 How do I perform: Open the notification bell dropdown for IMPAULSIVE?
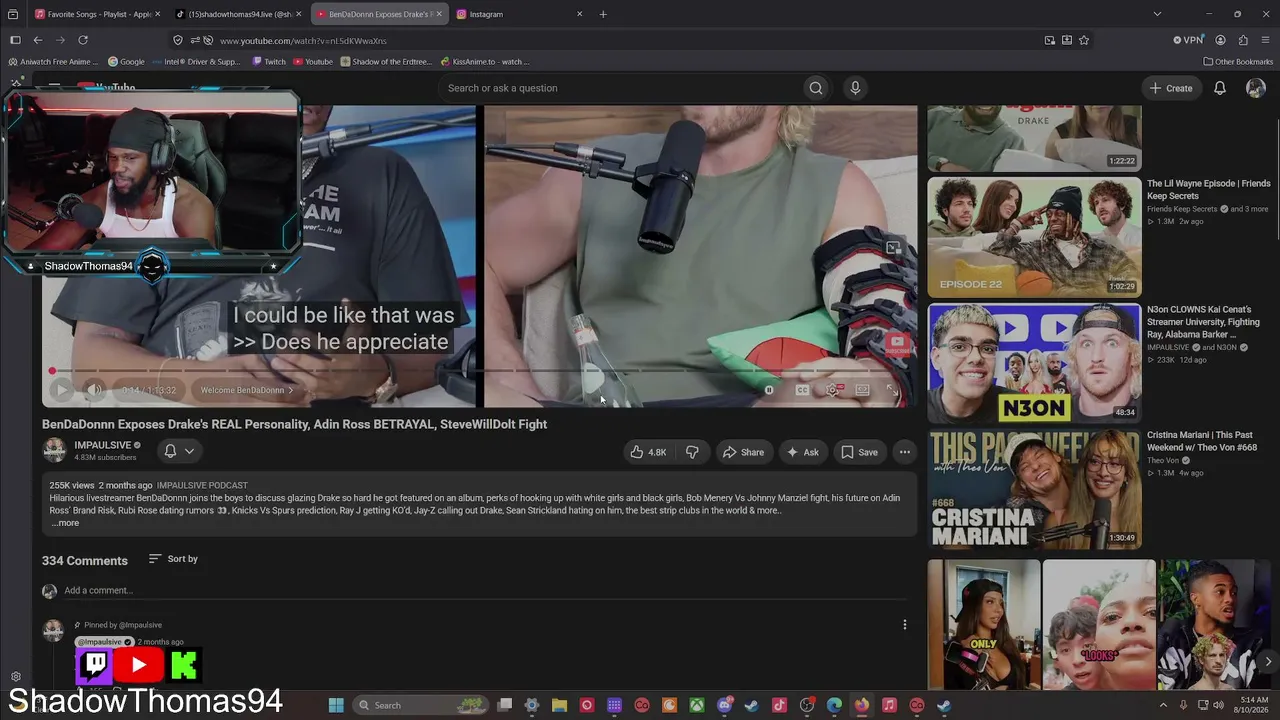click(x=179, y=451)
